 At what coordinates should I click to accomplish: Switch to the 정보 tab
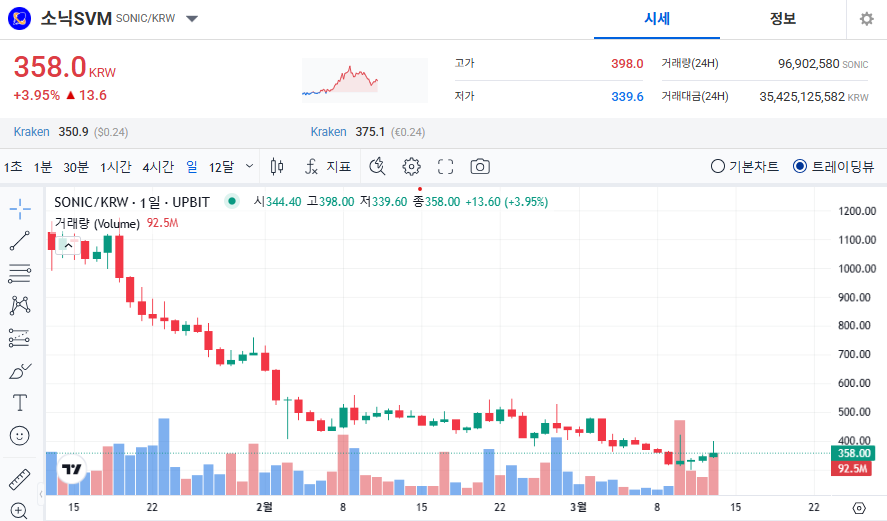(x=783, y=19)
